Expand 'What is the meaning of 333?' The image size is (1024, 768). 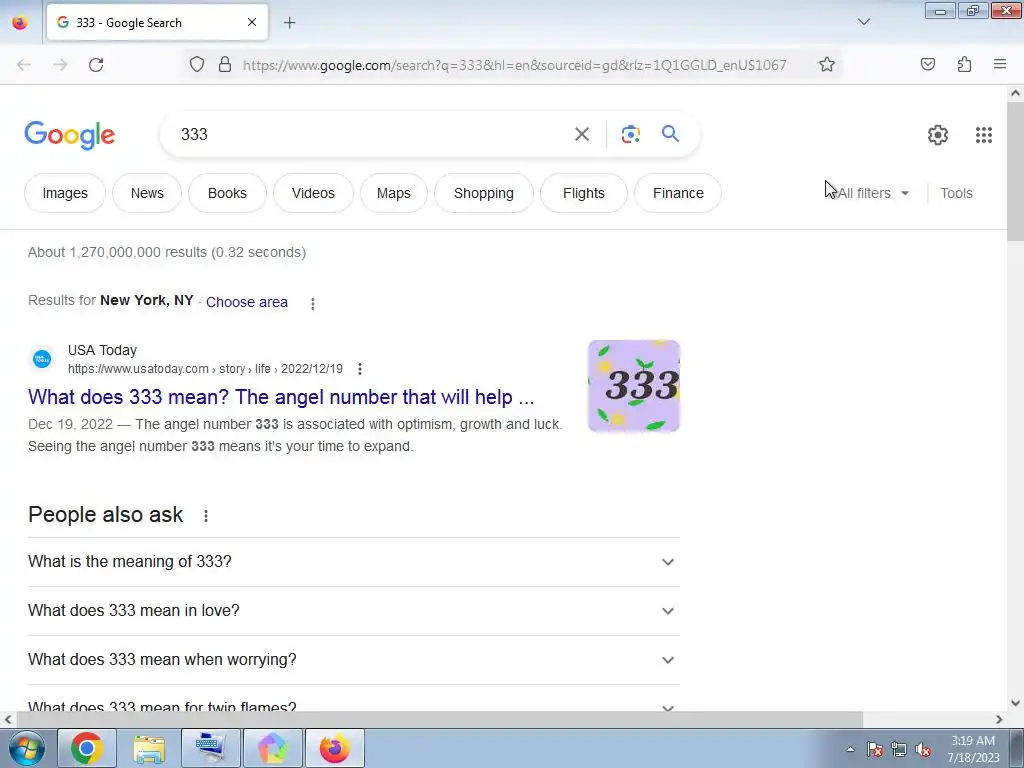pos(354,562)
